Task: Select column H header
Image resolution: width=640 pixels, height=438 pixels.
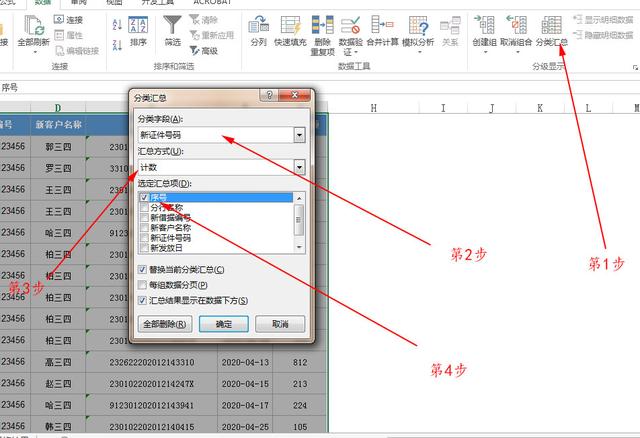Action: point(373,108)
